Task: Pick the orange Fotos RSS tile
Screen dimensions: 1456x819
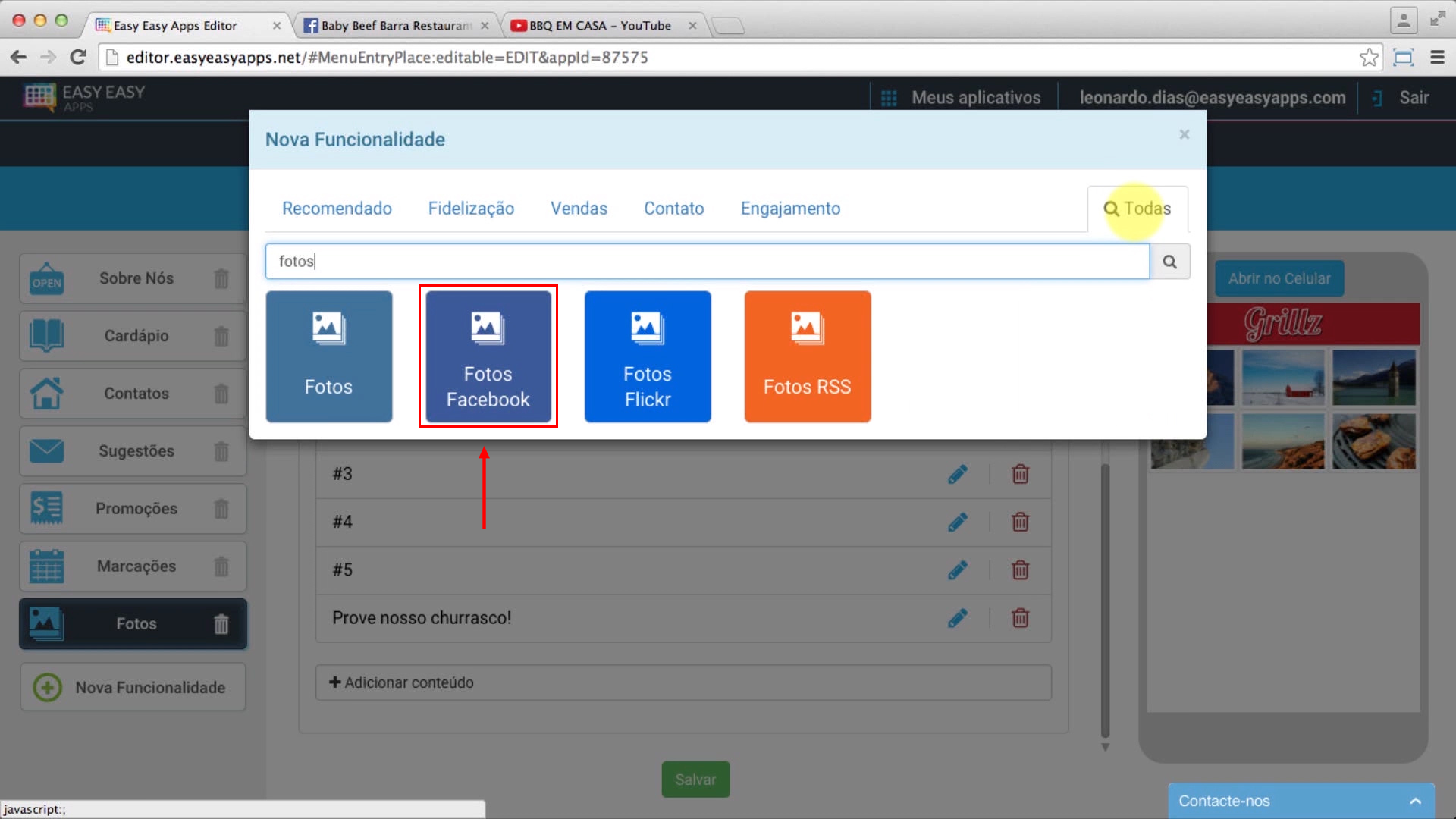Action: pyautogui.click(x=807, y=356)
